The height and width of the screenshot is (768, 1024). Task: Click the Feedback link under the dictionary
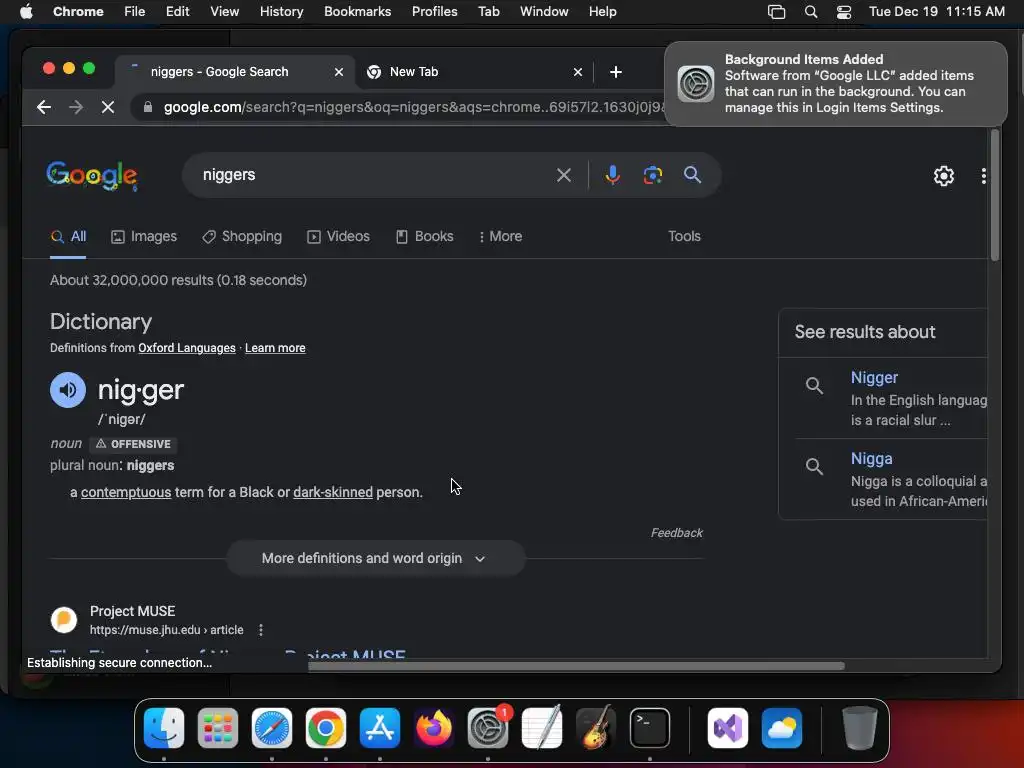pyautogui.click(x=677, y=533)
